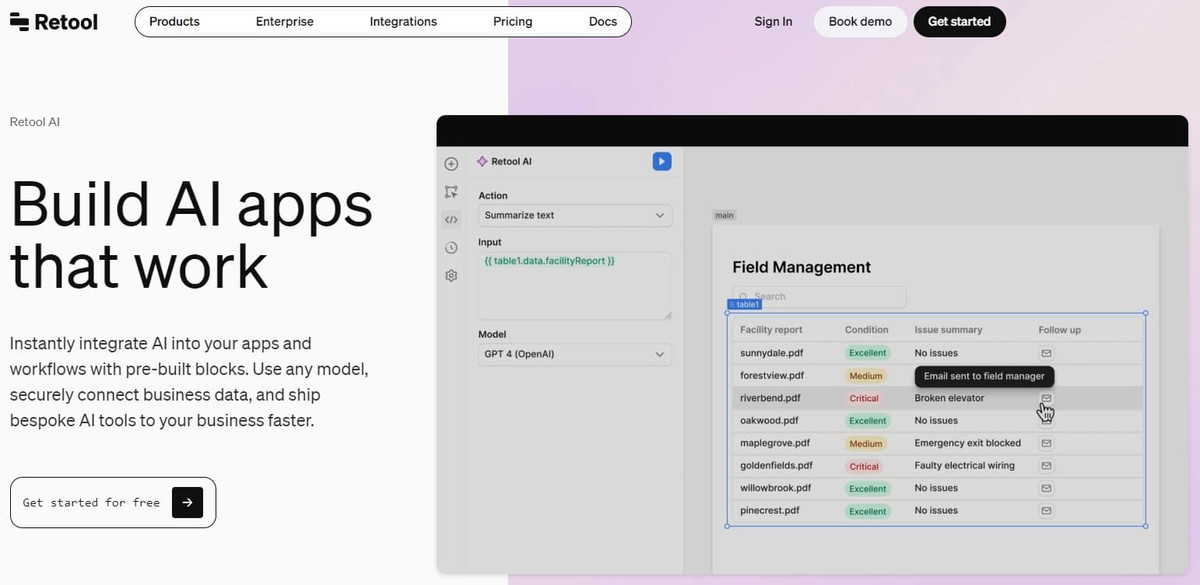Click the Medium badge for maplegrove.pdf
The height and width of the screenshot is (585, 1200).
click(x=866, y=443)
